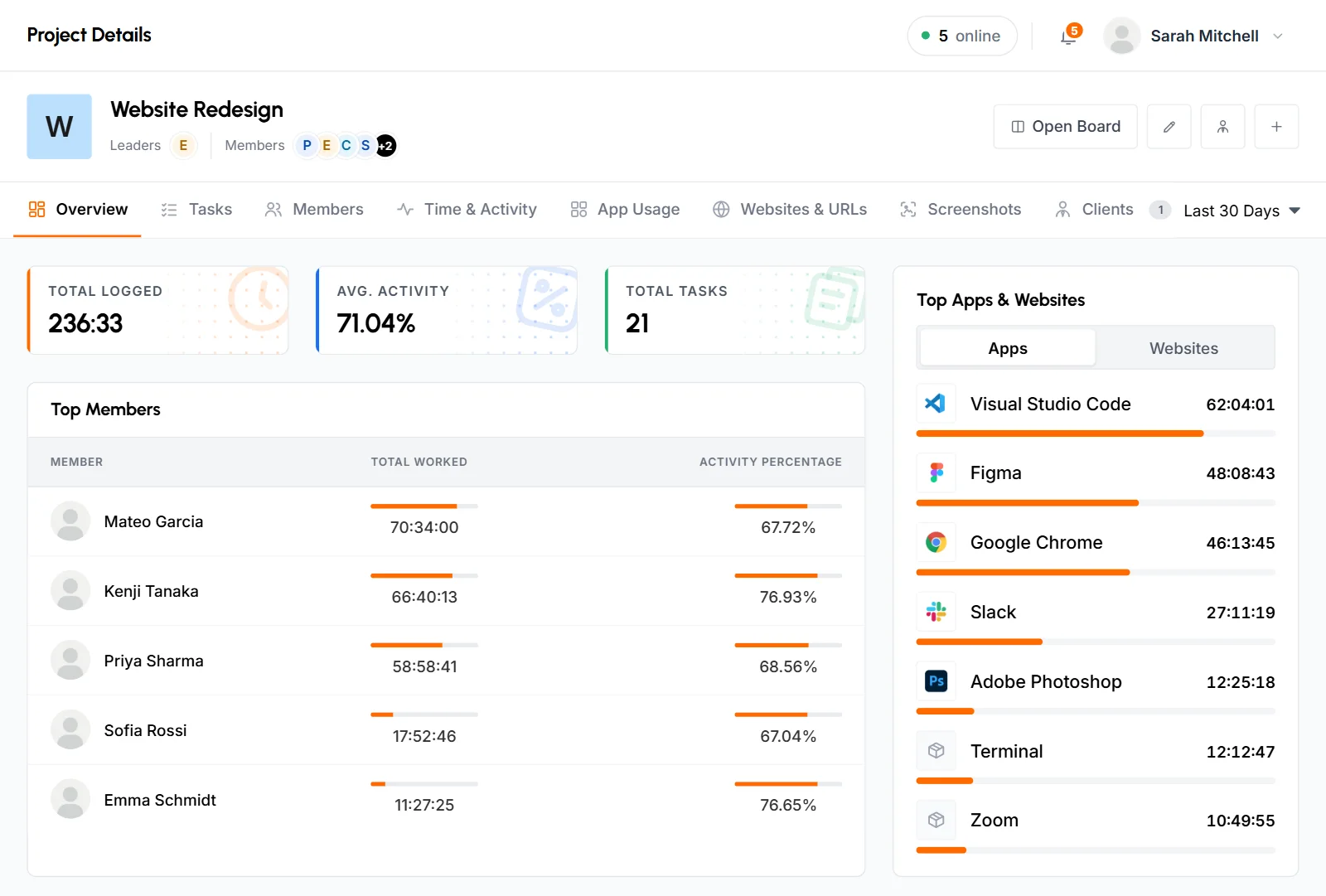This screenshot has height=896, width=1326.
Task: Click the Avg. Activity 71.04% card
Action: (447, 310)
